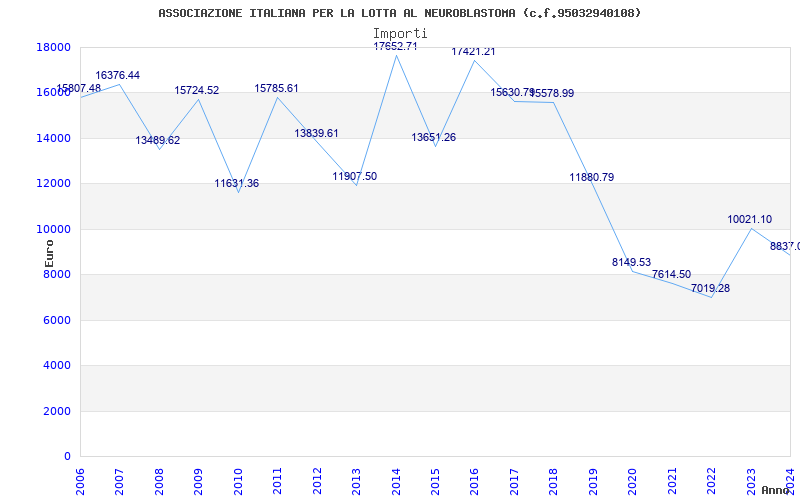
Task: Click the Anno x-axis title
Action: click(776, 490)
